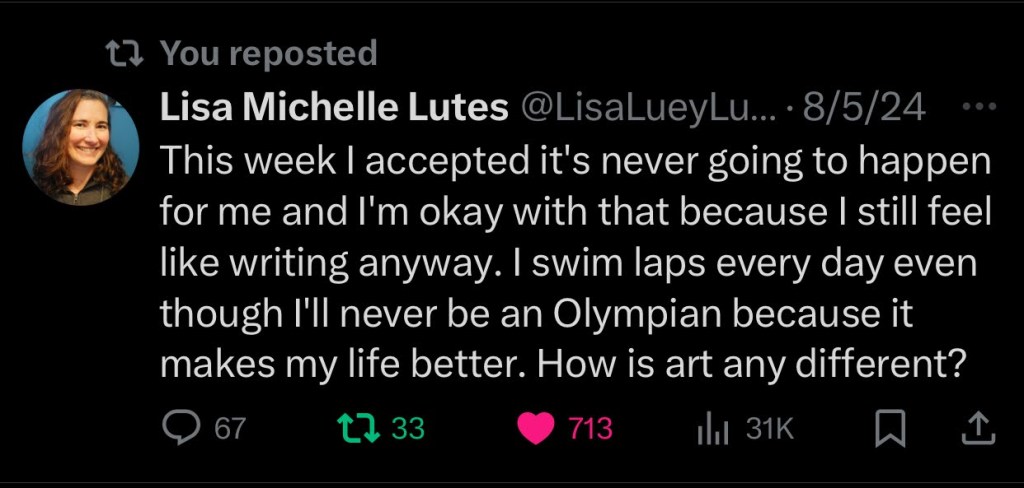This screenshot has height=488, width=1024.
Task: Click the 67 replies count
Action: click(x=230, y=429)
